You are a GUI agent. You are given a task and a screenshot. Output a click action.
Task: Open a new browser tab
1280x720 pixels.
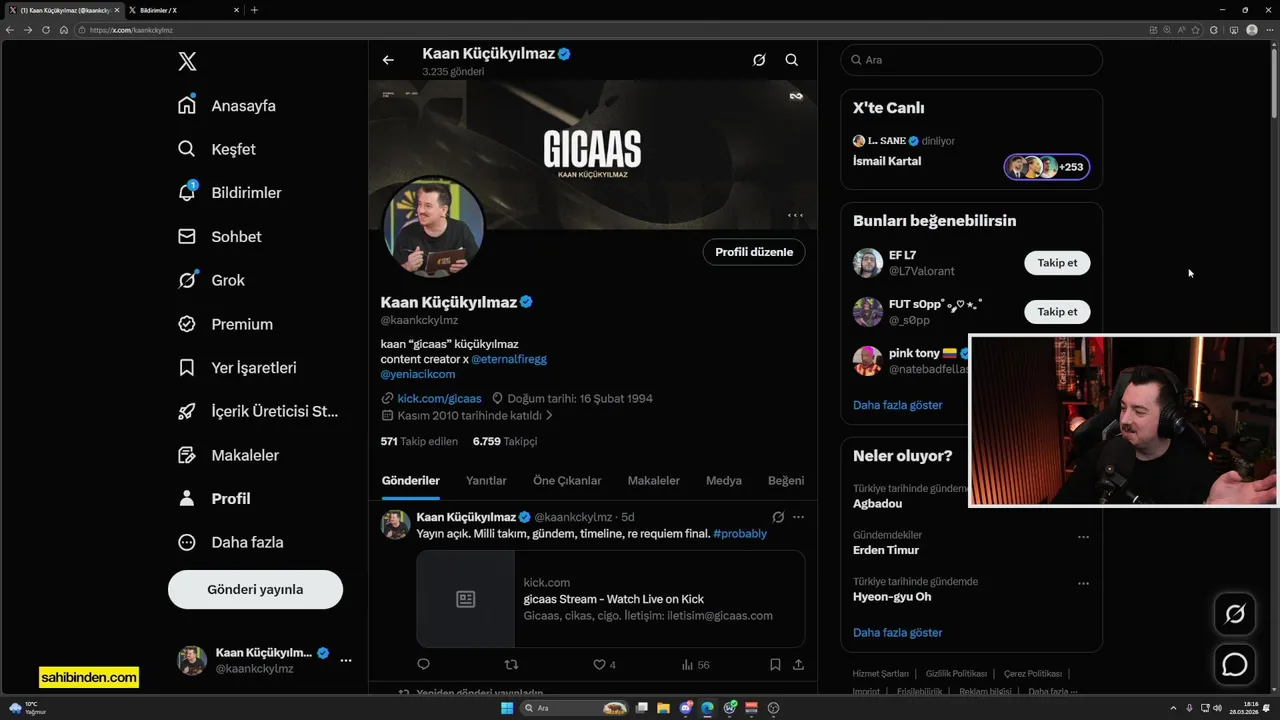[x=254, y=10]
